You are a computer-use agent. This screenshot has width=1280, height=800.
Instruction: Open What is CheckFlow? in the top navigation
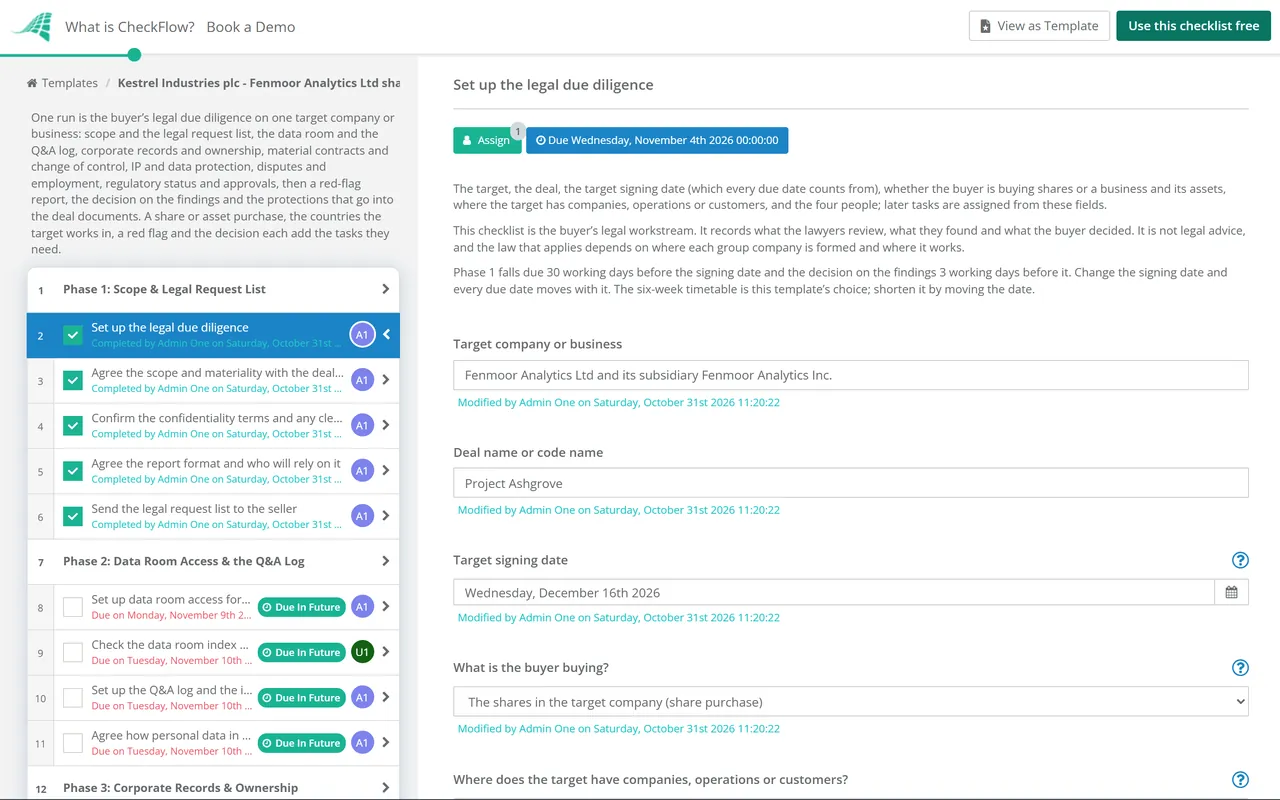130,27
